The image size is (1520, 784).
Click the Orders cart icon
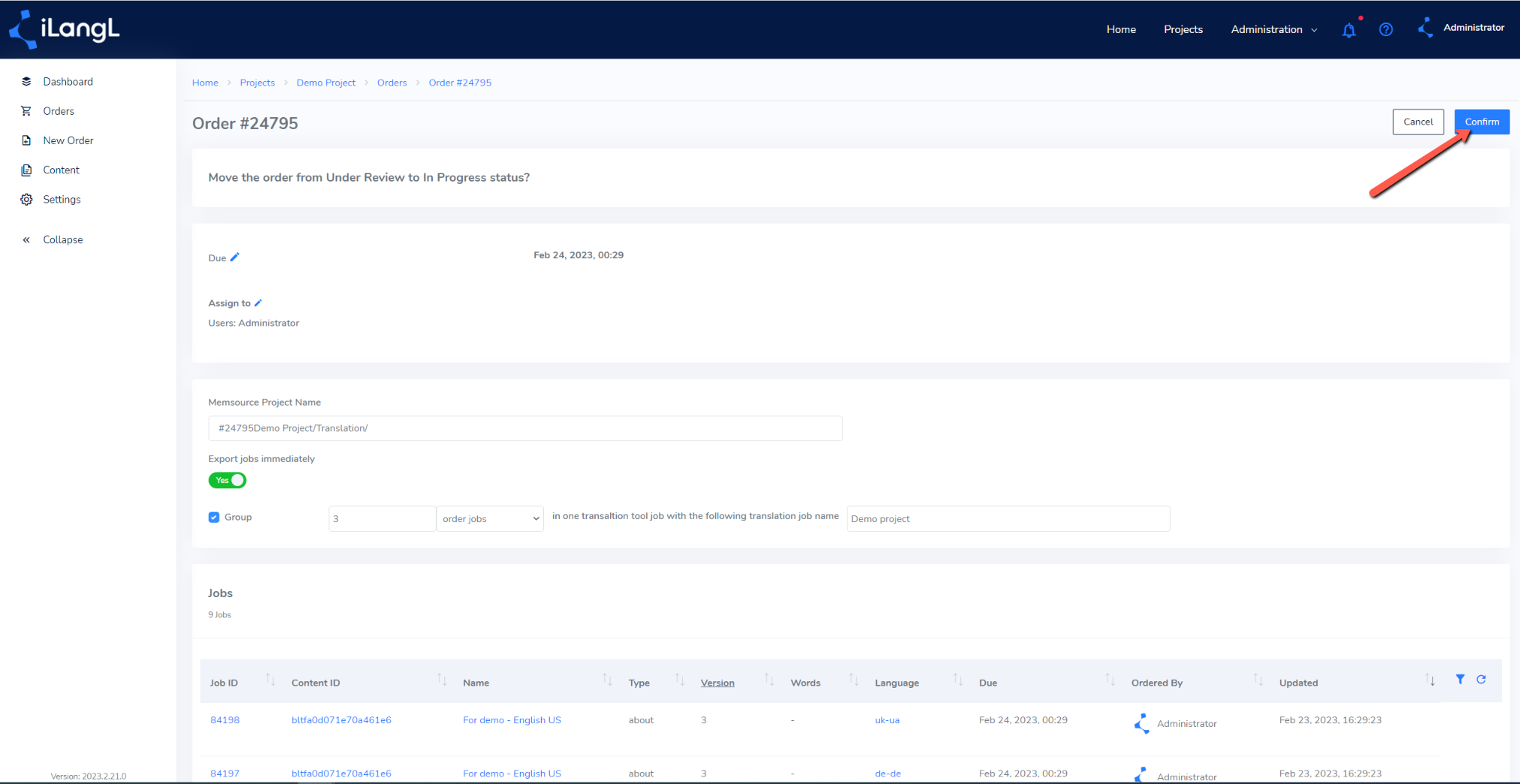(26, 111)
